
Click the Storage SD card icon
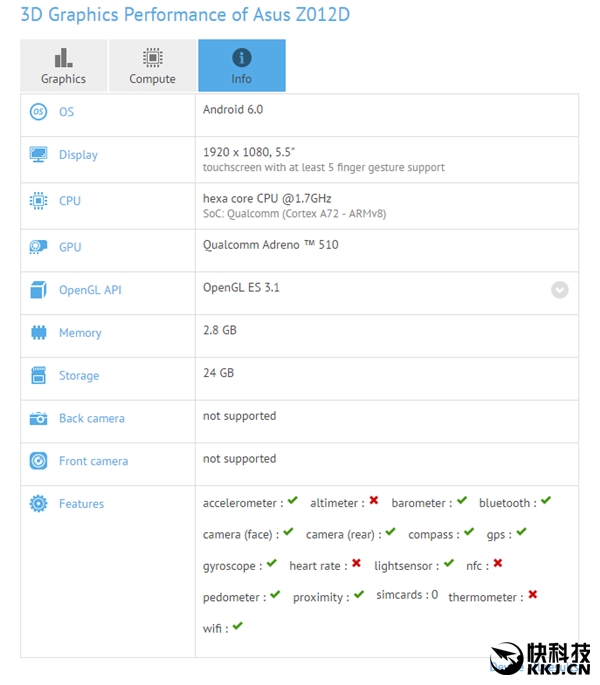tap(38, 376)
